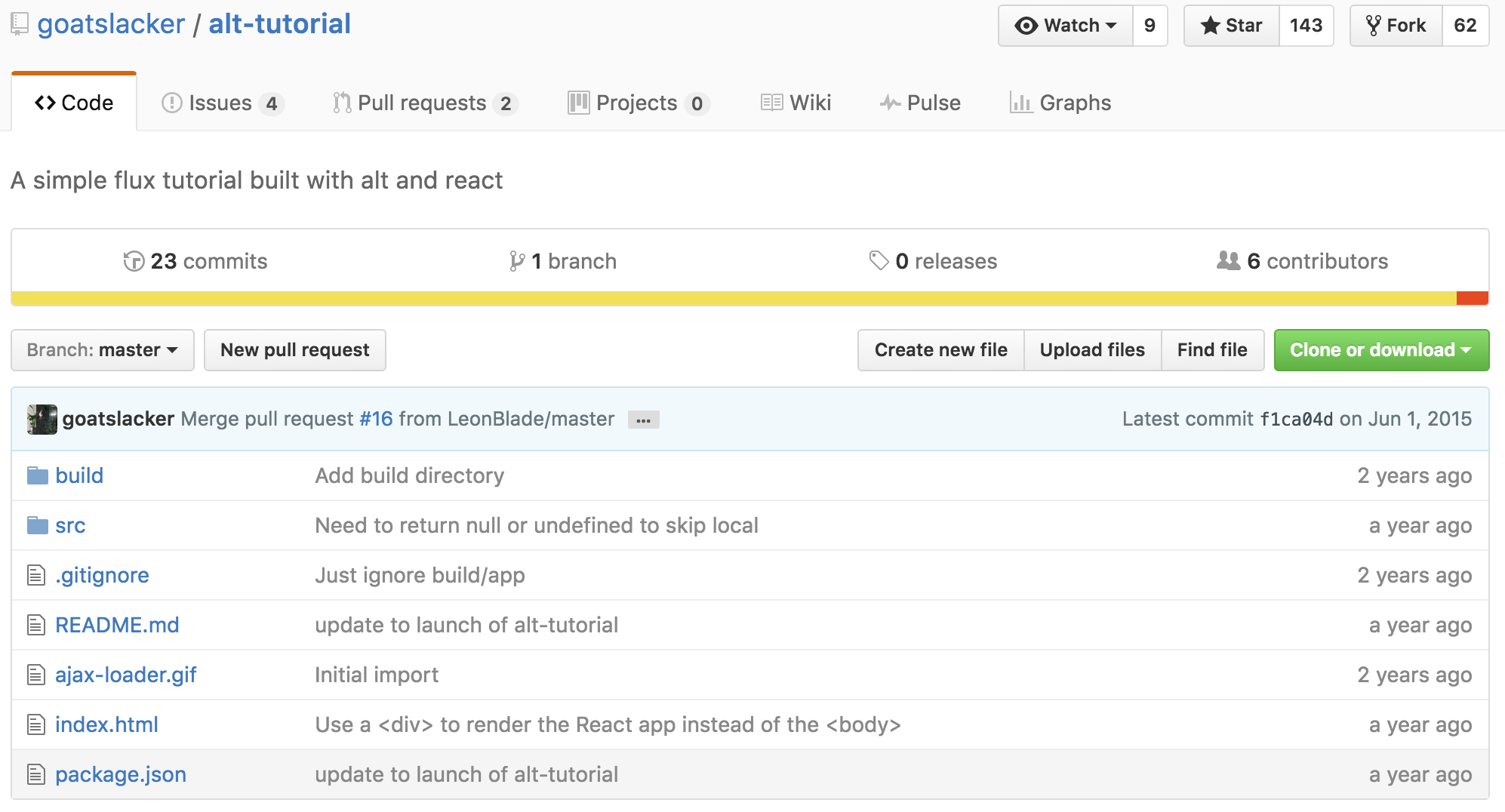Switch to the Graphs tab label

coord(1076,103)
